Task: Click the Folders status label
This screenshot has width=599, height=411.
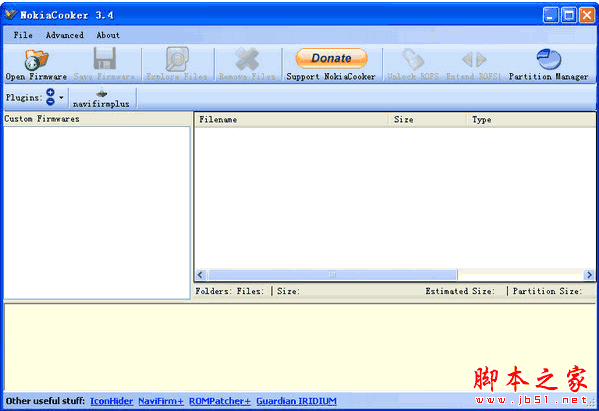Action: [214, 291]
